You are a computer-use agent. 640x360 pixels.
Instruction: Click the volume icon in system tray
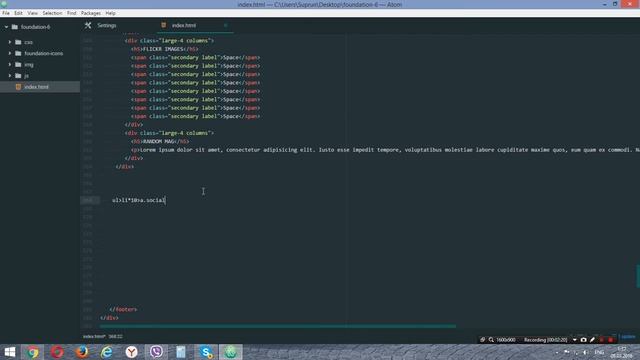585,352
